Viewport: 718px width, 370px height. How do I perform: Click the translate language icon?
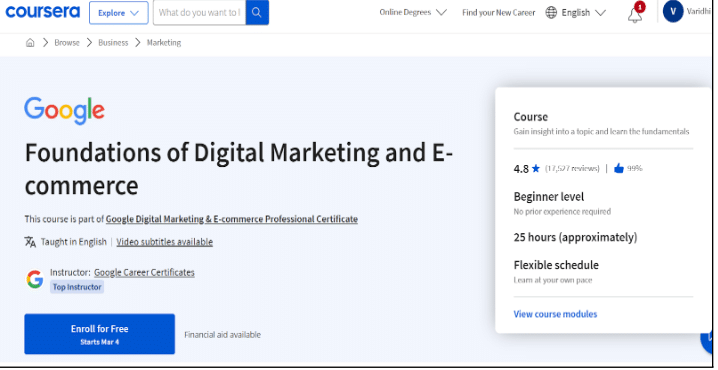coord(30,242)
